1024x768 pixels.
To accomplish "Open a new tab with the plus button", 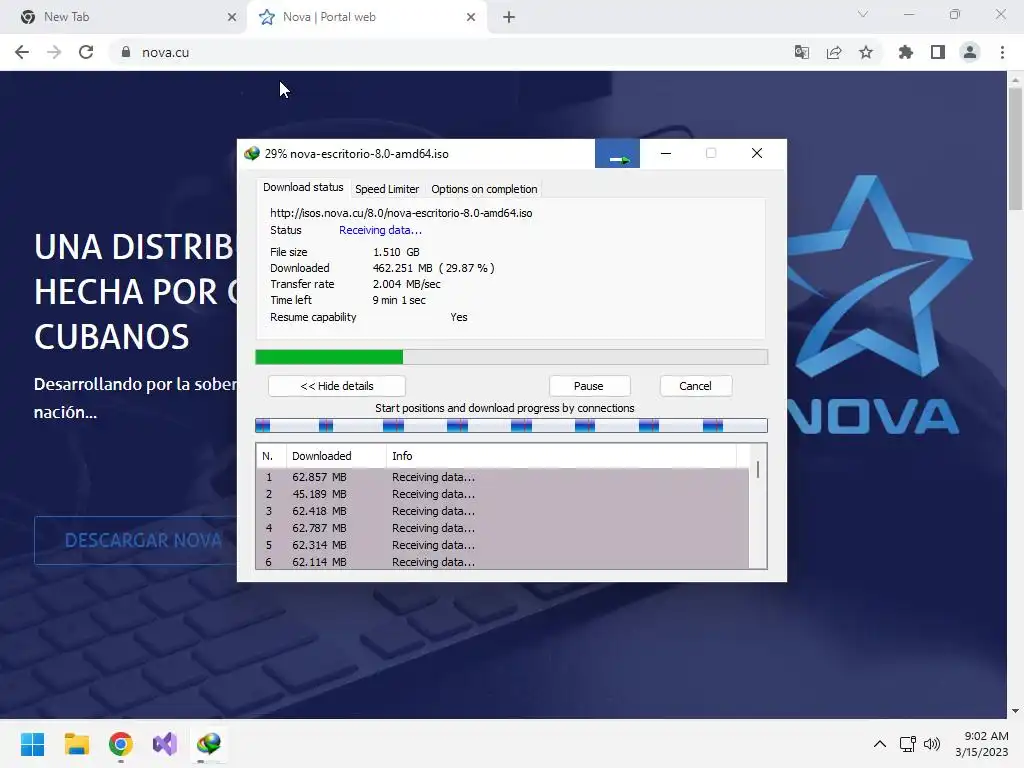I will 509,17.
